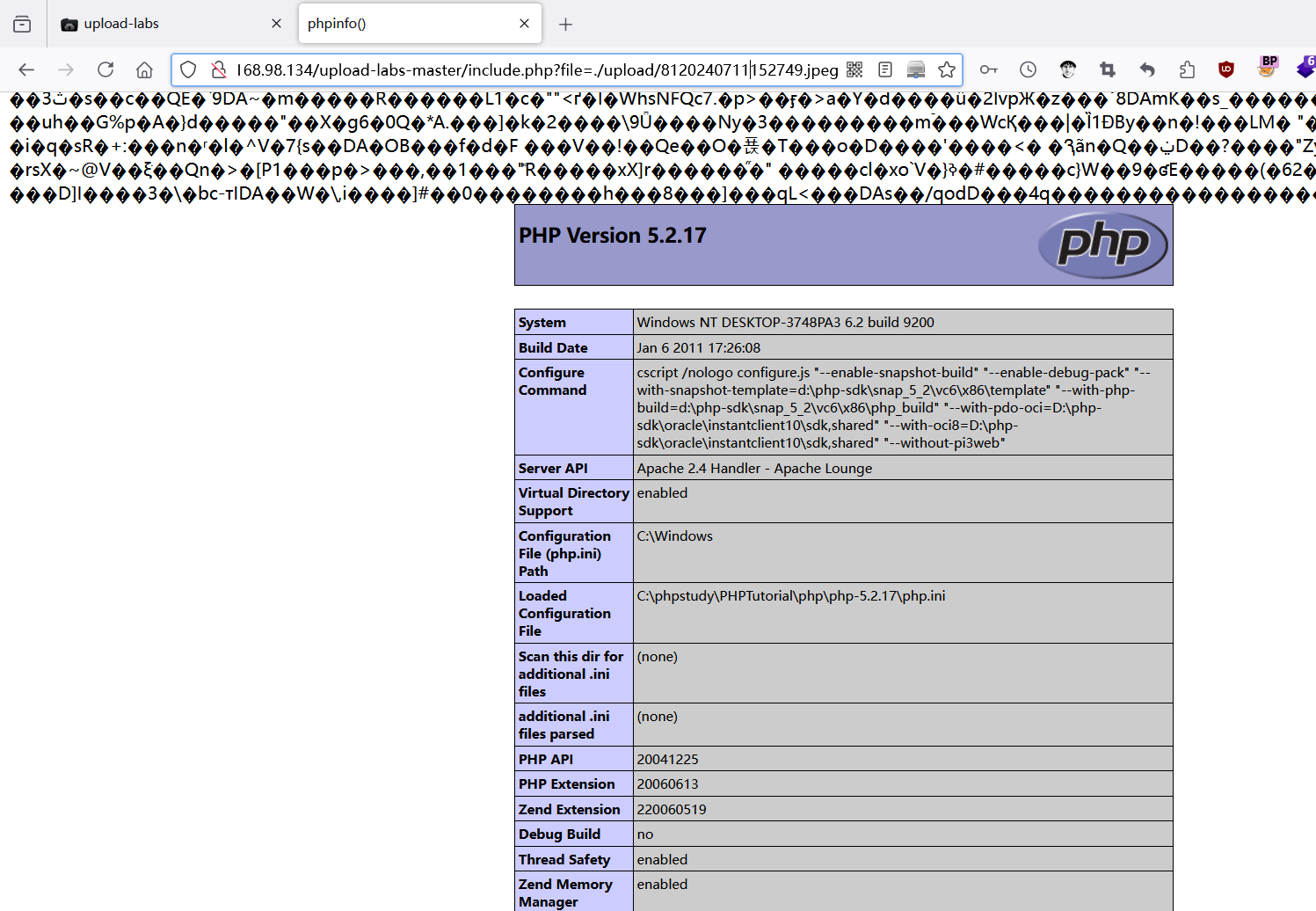
Task: Open the extensions puzzle menu
Action: [x=1187, y=69]
